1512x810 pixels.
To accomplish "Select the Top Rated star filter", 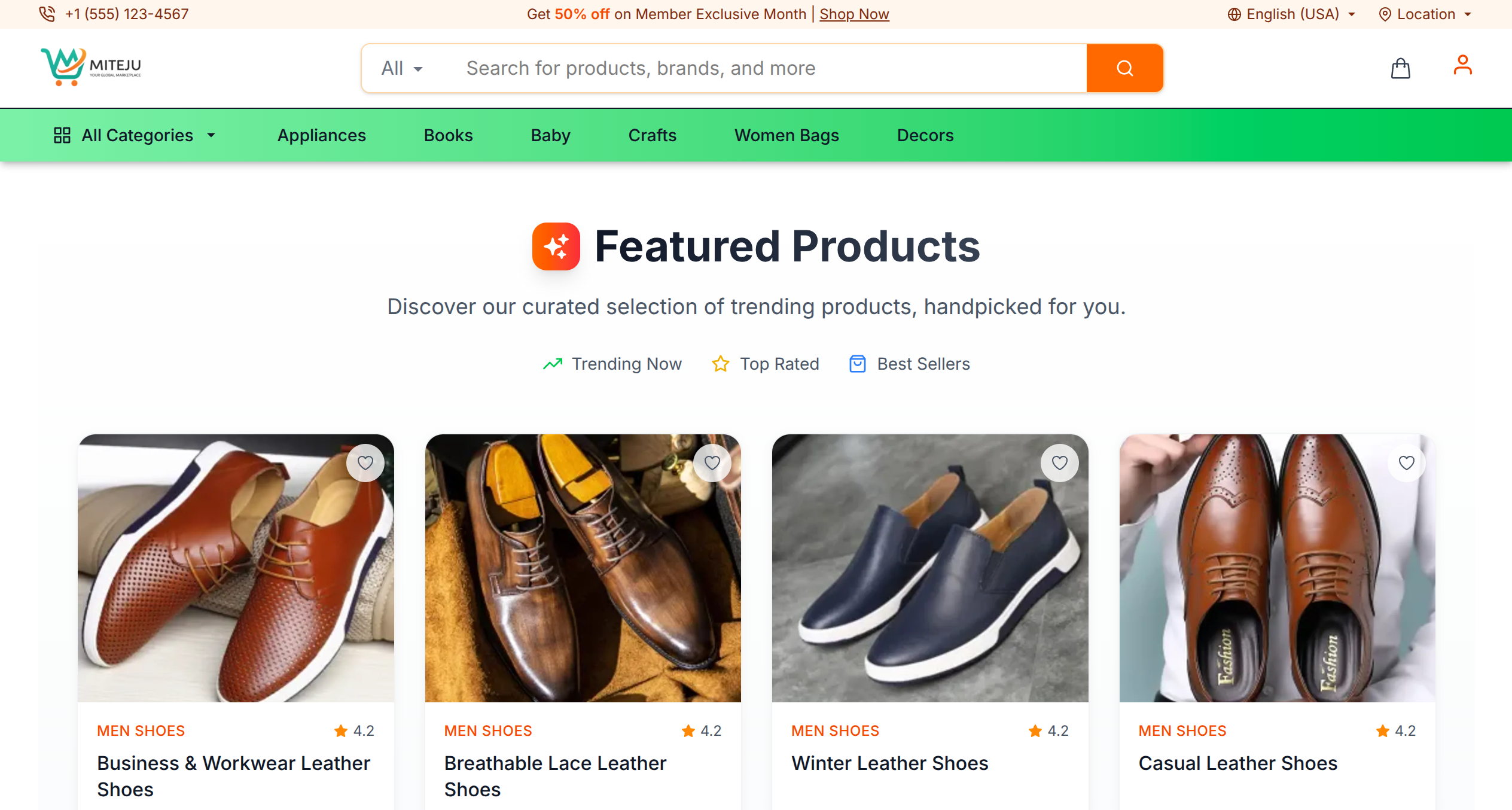I will click(720, 364).
